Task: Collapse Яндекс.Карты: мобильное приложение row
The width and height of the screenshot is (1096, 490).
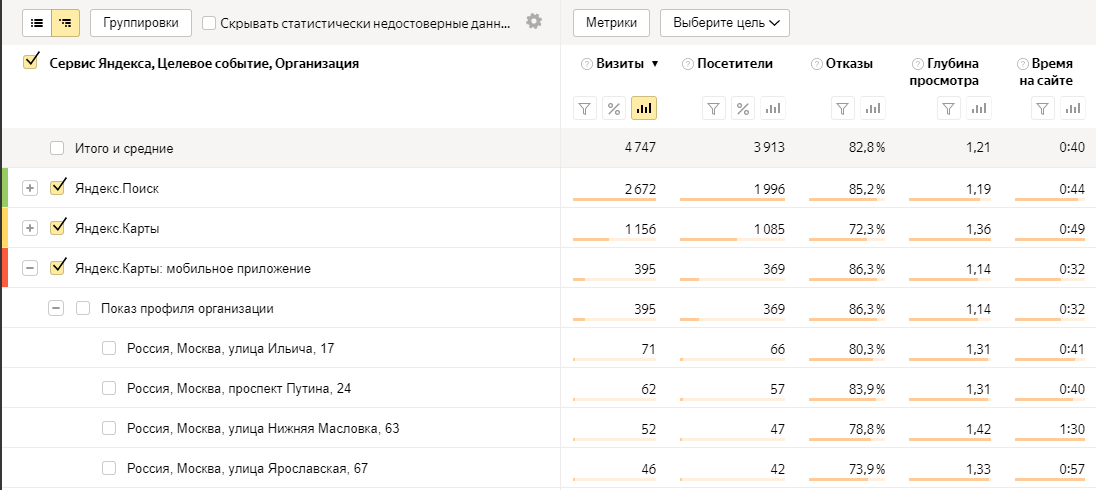Action: 30,268
